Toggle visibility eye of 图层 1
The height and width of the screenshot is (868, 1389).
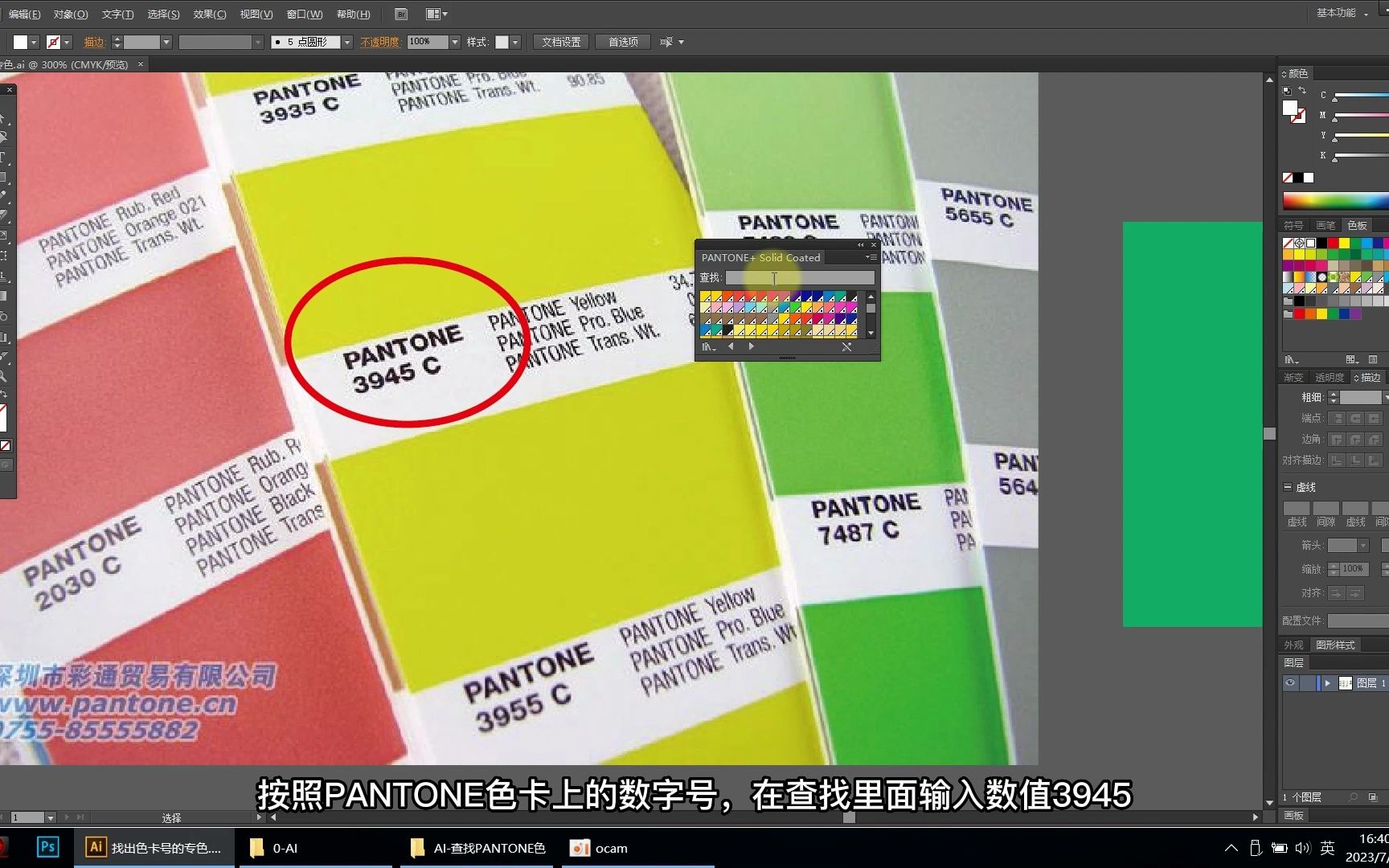tap(1290, 683)
